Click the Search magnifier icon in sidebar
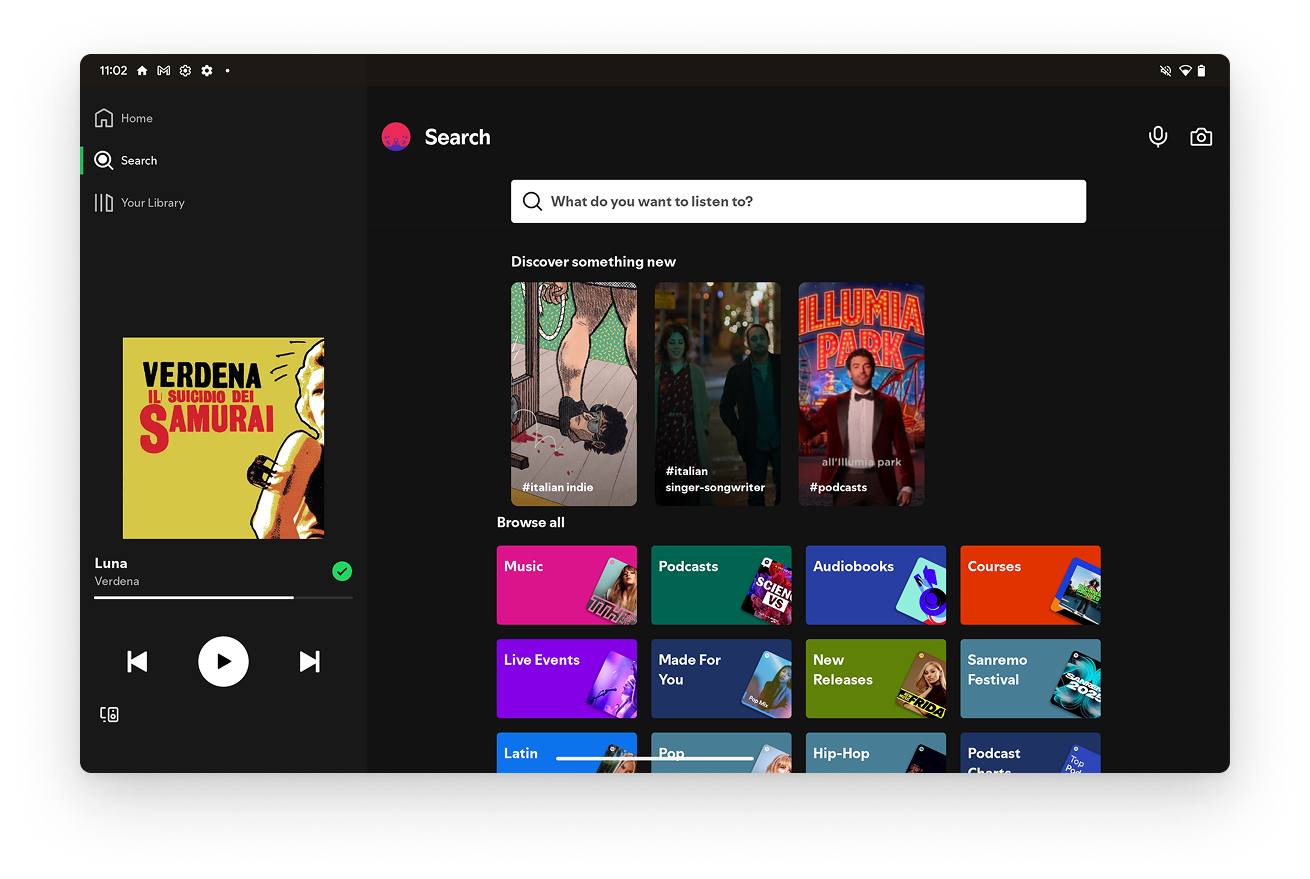The height and width of the screenshot is (879, 1310). pyautogui.click(x=104, y=160)
